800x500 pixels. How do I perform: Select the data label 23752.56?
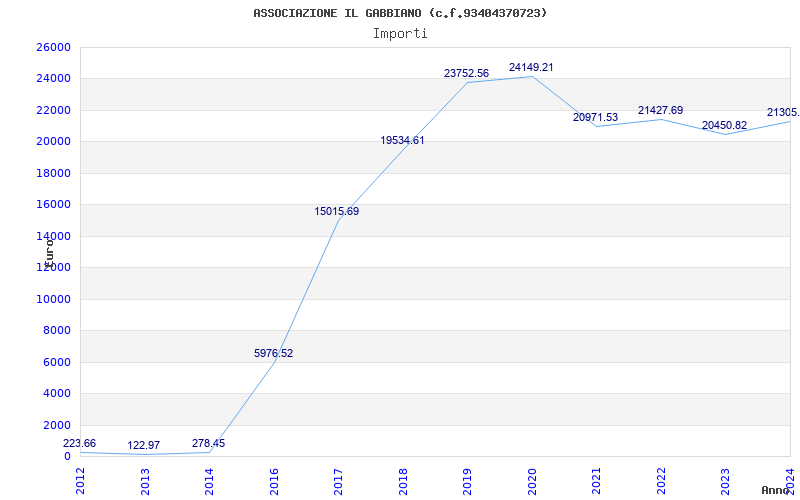(466, 73)
